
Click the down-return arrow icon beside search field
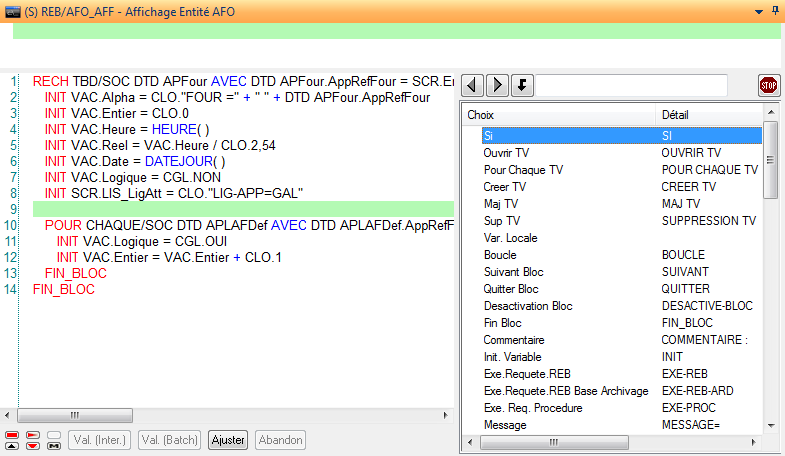[x=522, y=85]
